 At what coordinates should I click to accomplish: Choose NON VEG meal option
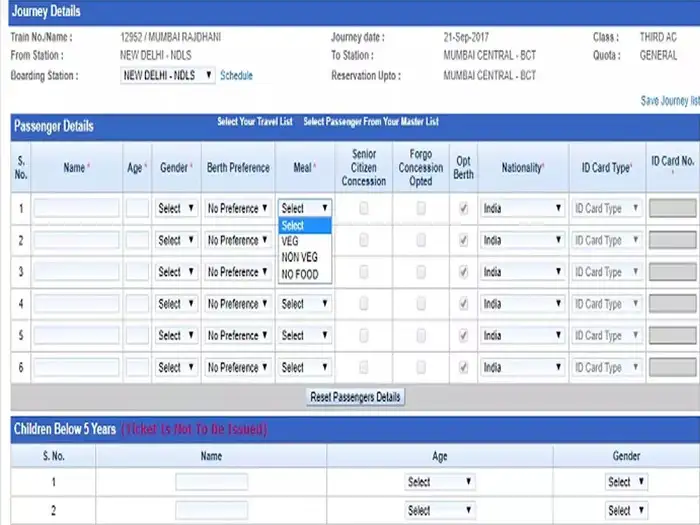point(299,257)
